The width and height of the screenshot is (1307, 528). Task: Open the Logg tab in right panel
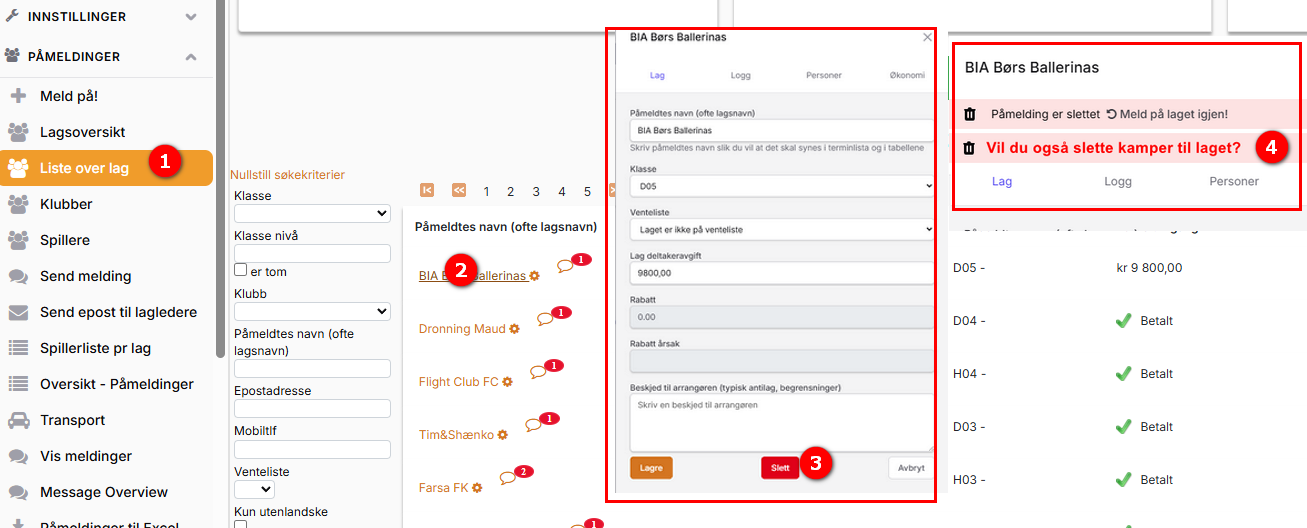(x=1118, y=181)
